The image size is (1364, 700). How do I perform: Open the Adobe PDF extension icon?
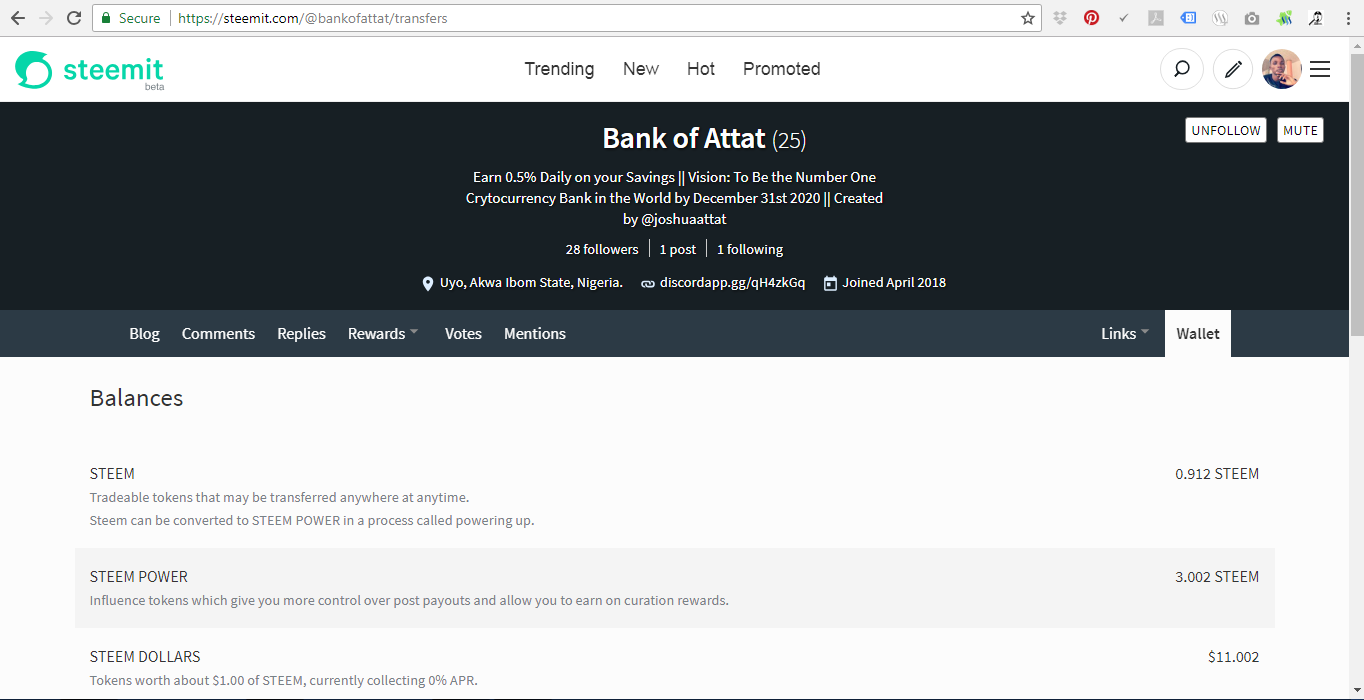tap(1156, 18)
